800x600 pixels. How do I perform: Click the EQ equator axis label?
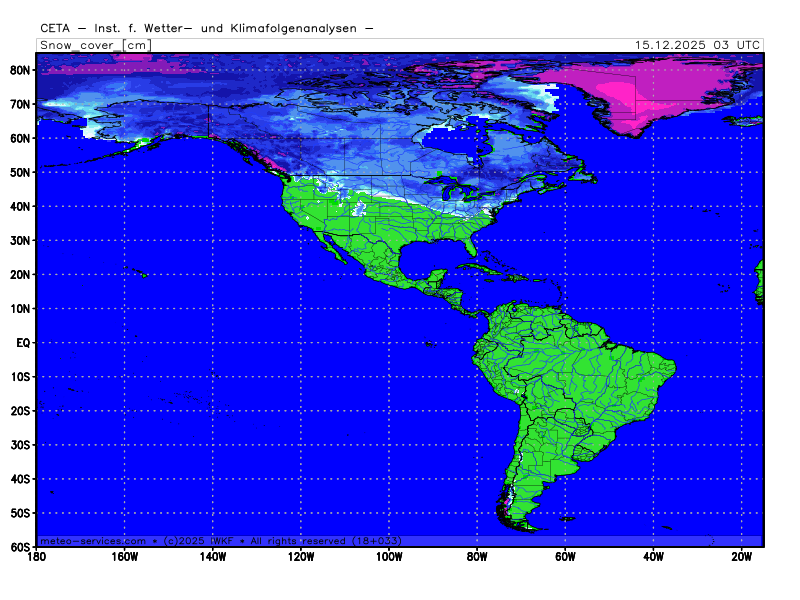22,342
